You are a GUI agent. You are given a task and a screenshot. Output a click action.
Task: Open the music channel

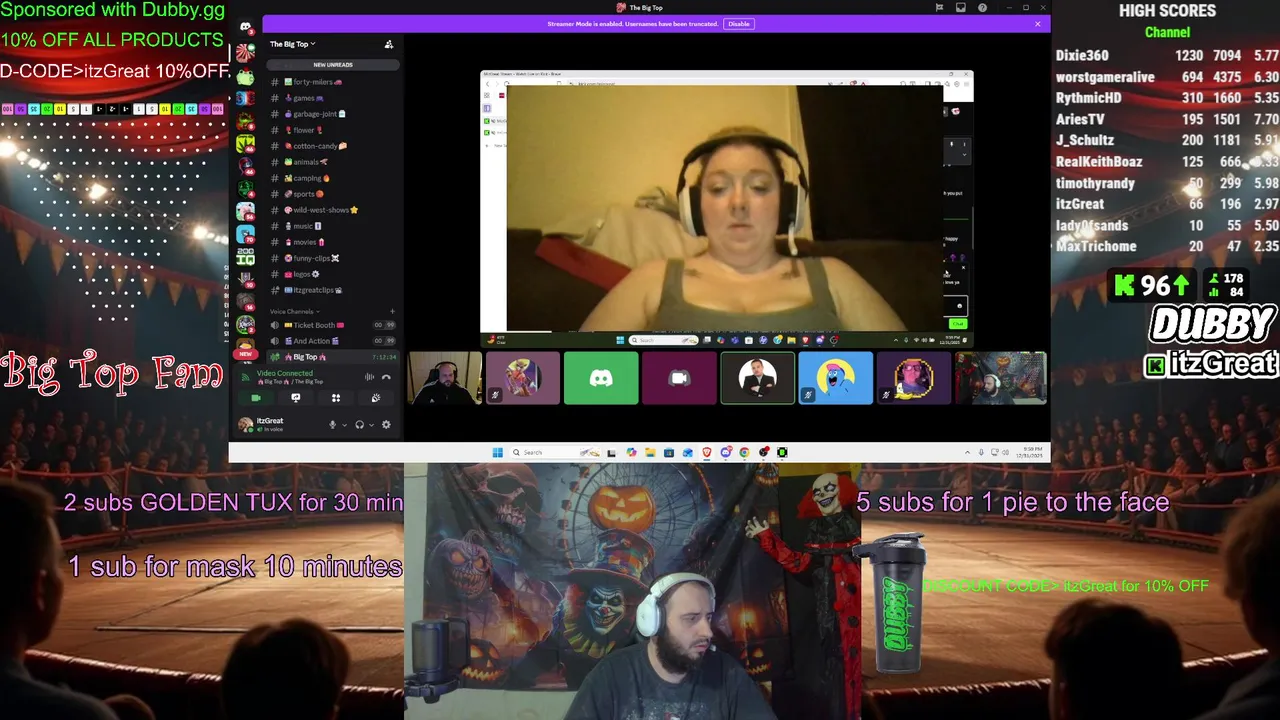tap(333, 226)
